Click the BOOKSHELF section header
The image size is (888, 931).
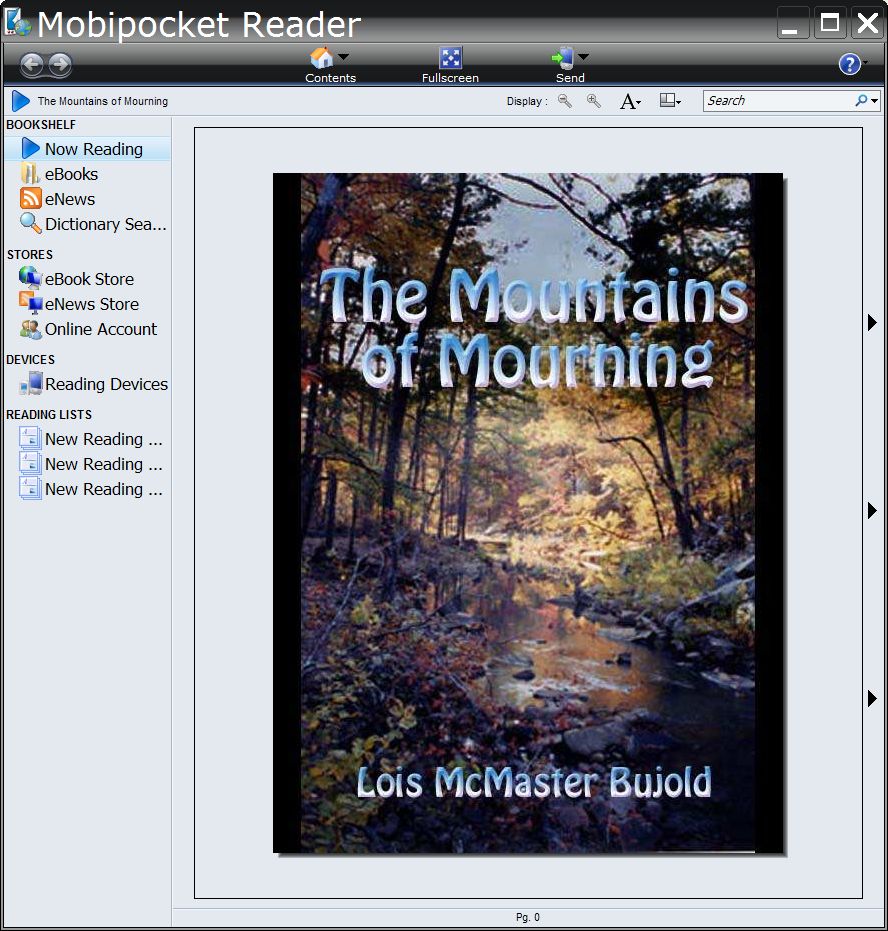pyautogui.click(x=41, y=125)
